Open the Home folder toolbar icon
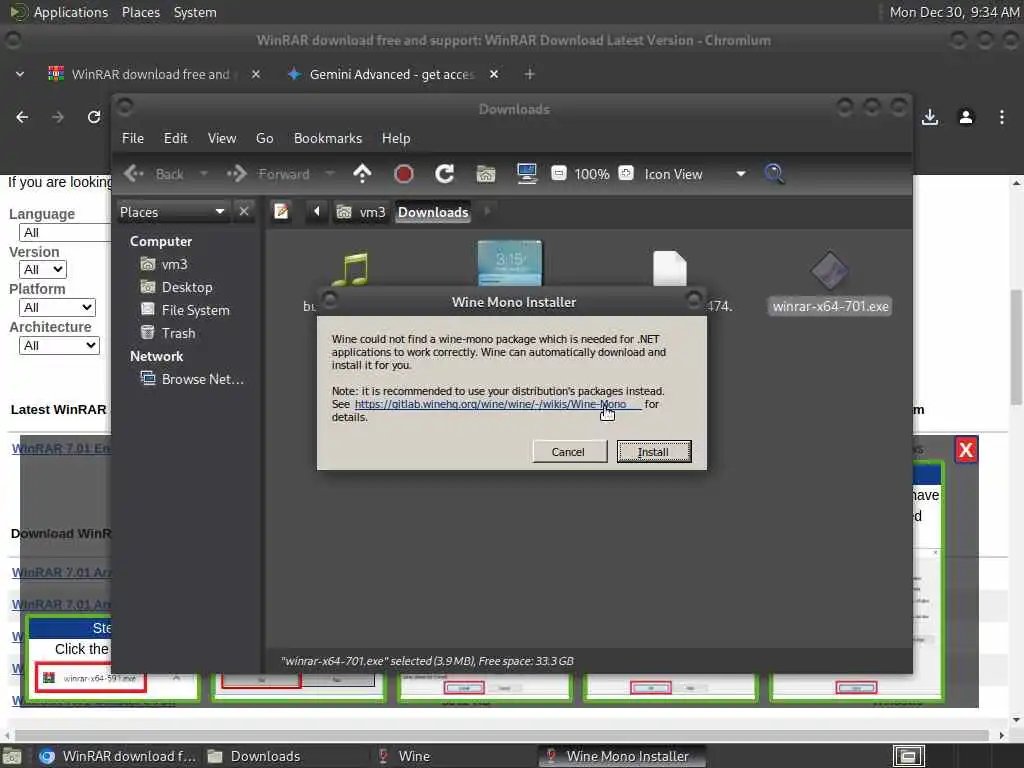 pos(486,174)
